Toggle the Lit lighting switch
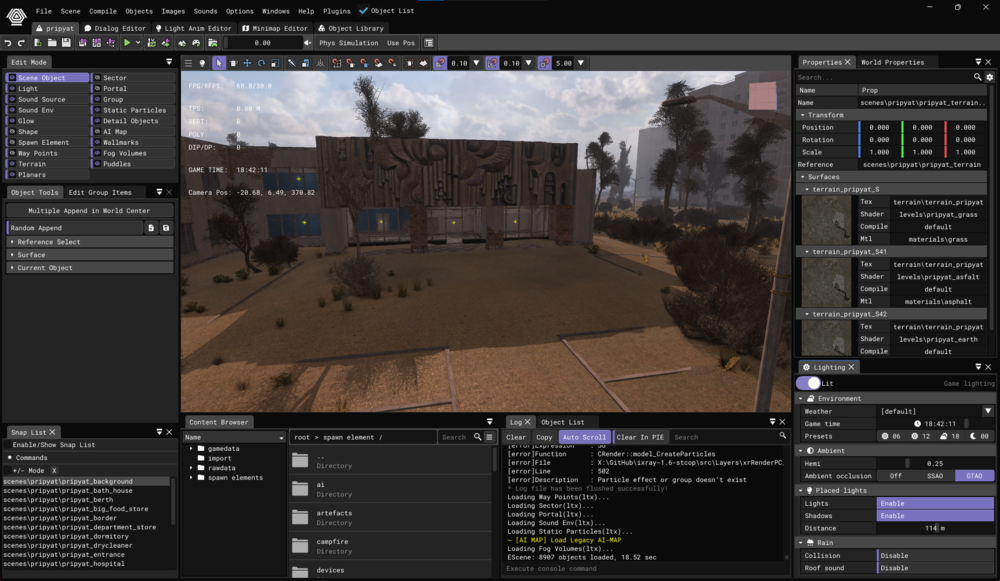Viewport: 1000px width, 581px height. 808,383
